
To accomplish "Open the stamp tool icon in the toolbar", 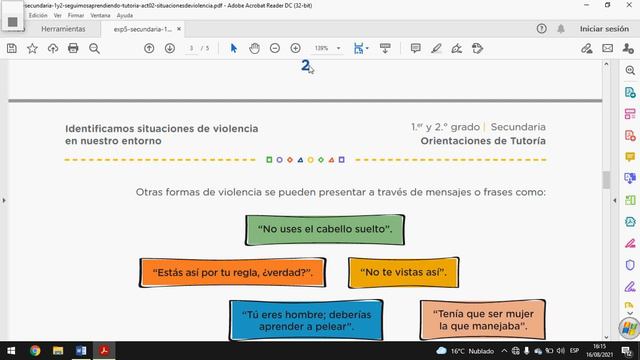I will 477,49.
